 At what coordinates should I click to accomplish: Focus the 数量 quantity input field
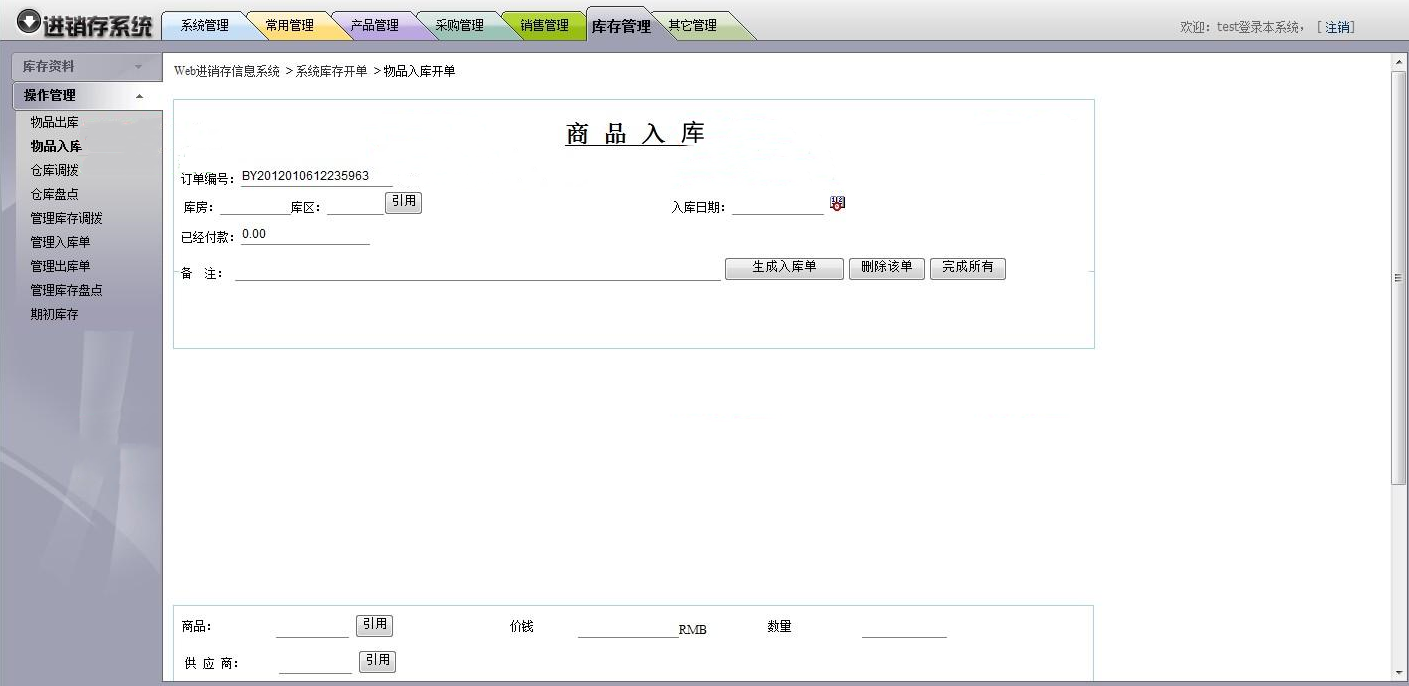pos(903,629)
